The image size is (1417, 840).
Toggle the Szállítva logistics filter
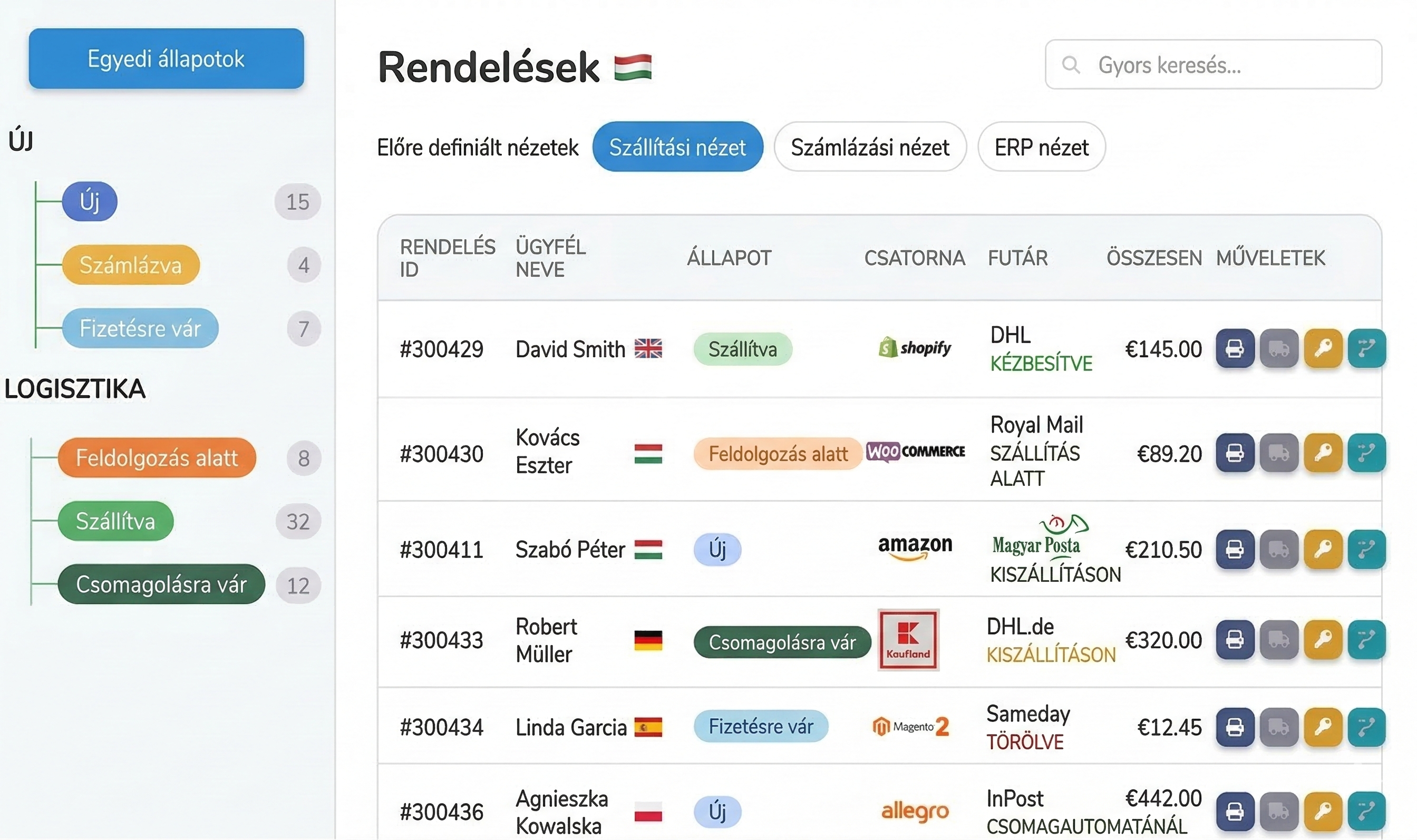coord(115,521)
